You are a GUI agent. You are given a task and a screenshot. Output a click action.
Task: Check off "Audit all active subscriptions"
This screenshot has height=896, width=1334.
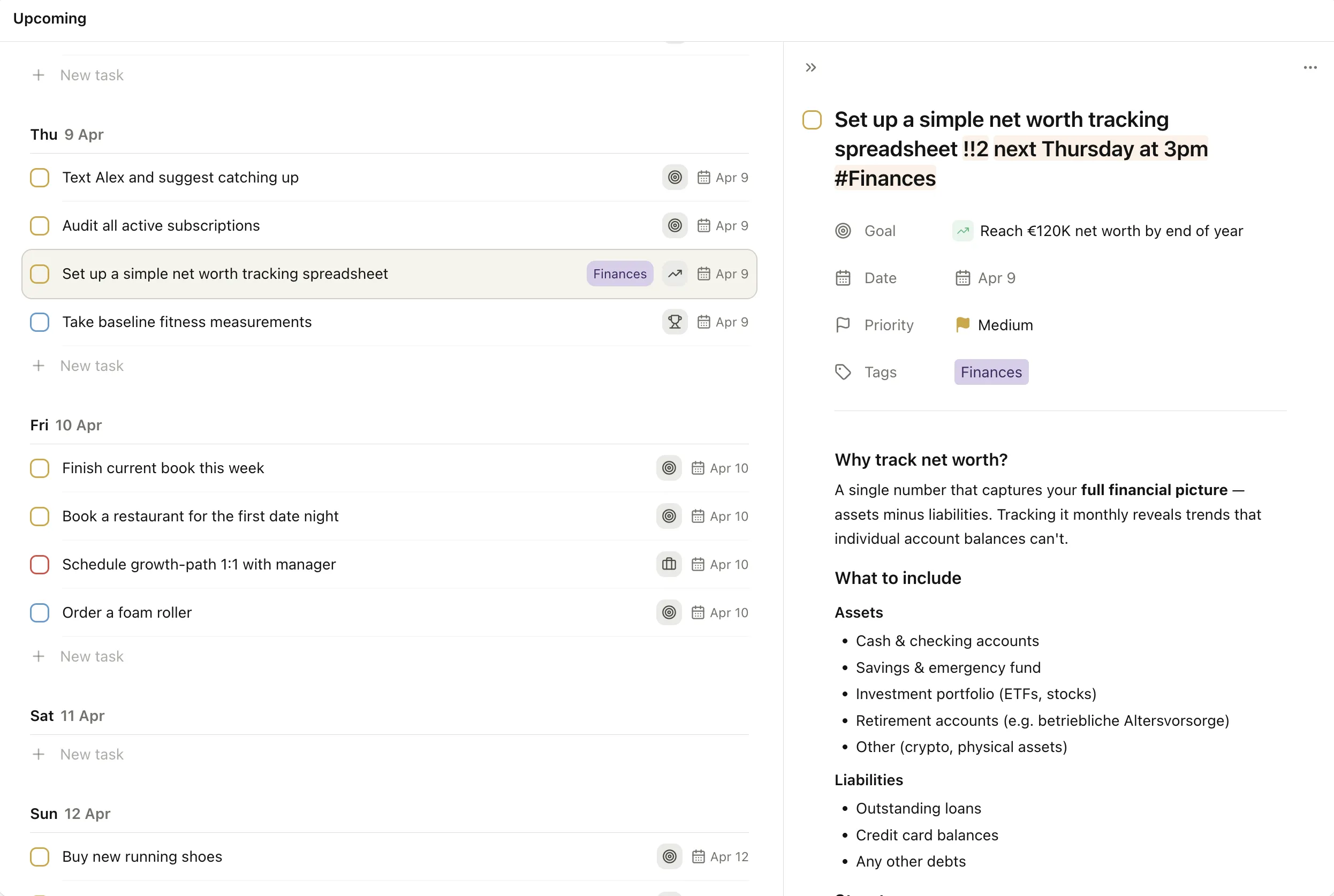(40, 226)
